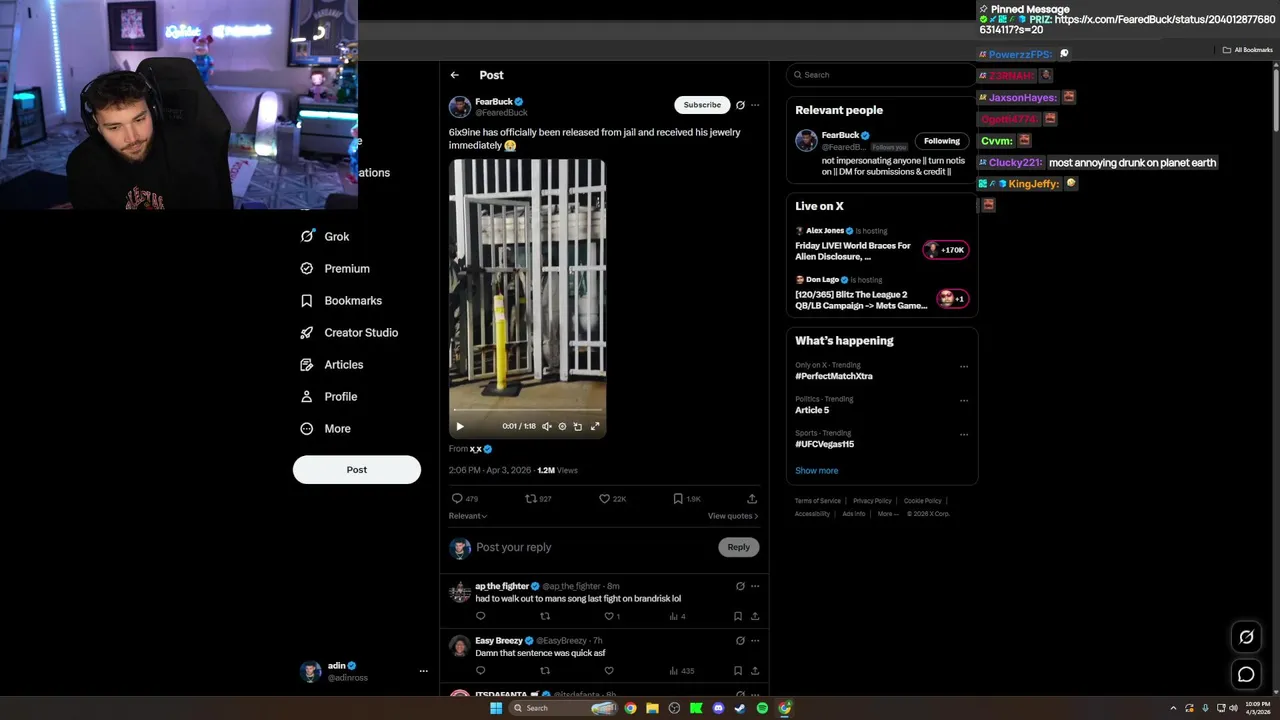
Task: Unmute the video with the speaker icon
Action: click(547, 426)
